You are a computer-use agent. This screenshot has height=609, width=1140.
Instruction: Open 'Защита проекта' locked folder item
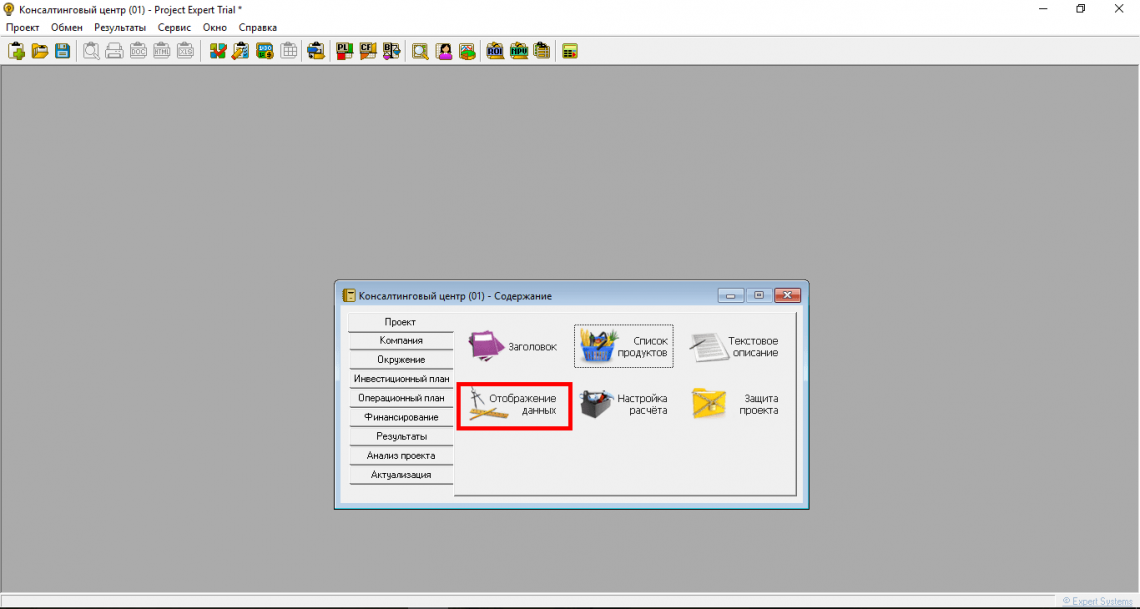click(736, 405)
